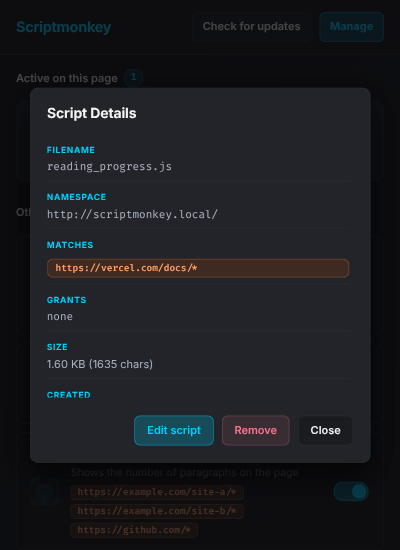Toggle the paragraph counter script switch
Viewport: 400px width, 550px height.
point(351,491)
